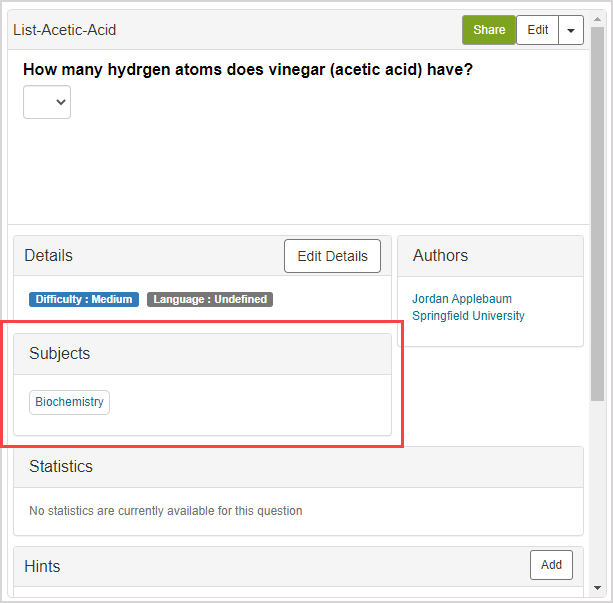Click the Biochemistry subject tag
613x603 pixels.
(x=69, y=402)
